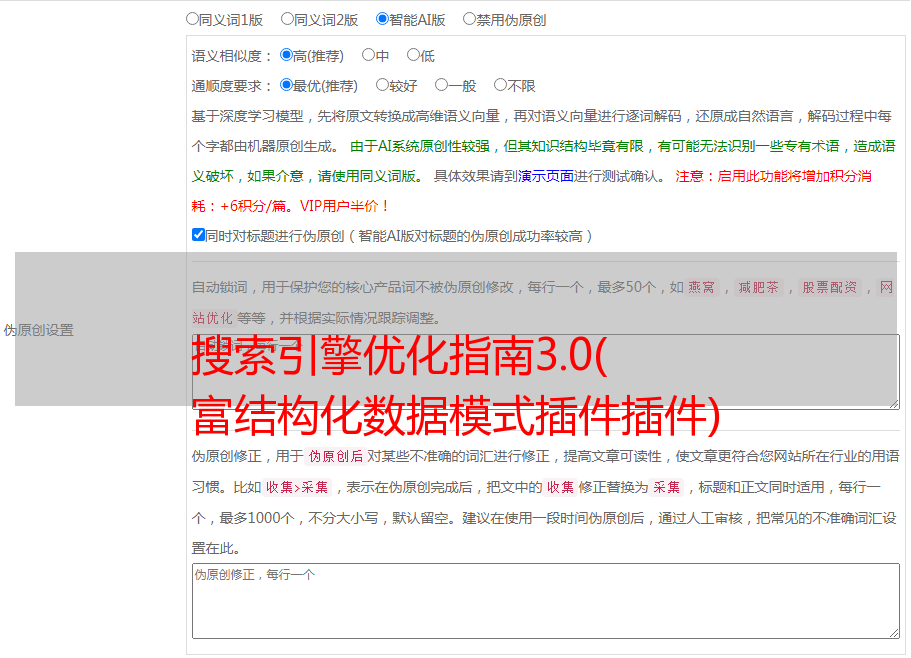Screen dimensions: 911x658
Task: Select 禁用伪原创 to disable rewriting
Action: [469, 19]
